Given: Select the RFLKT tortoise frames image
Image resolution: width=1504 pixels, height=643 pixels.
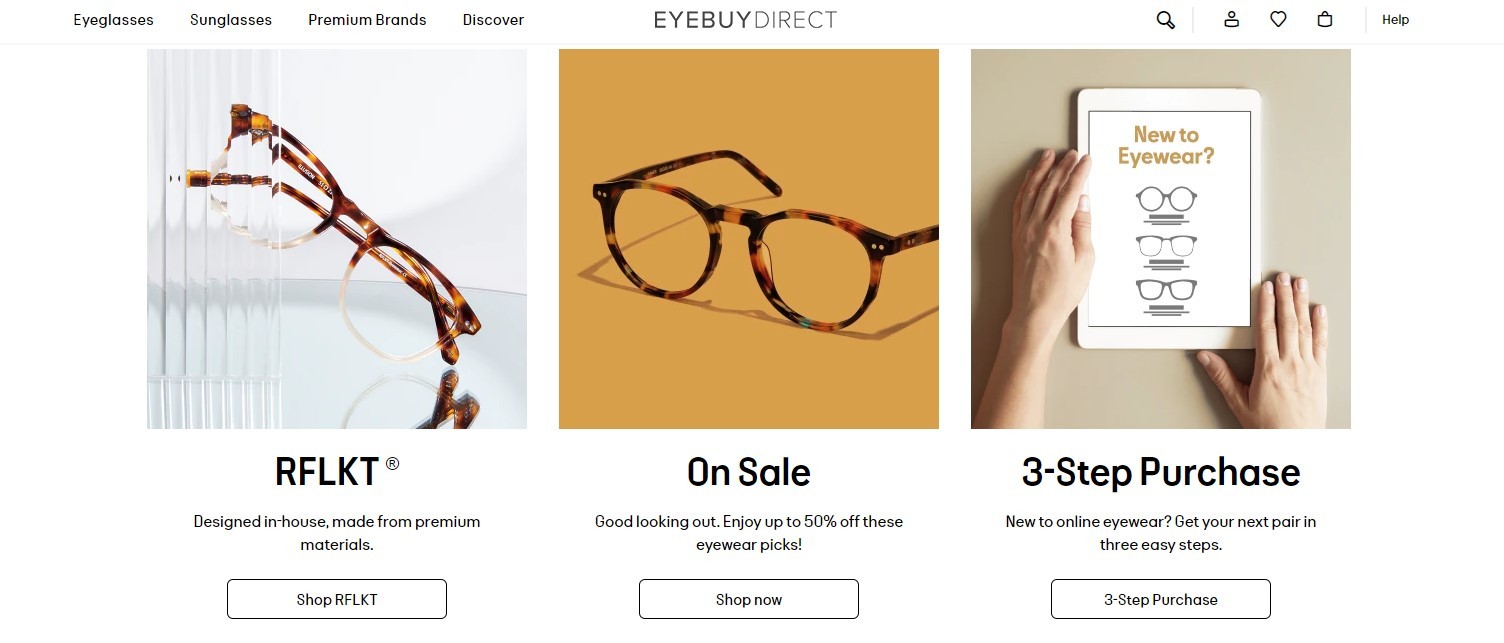Looking at the screenshot, I should (x=337, y=238).
